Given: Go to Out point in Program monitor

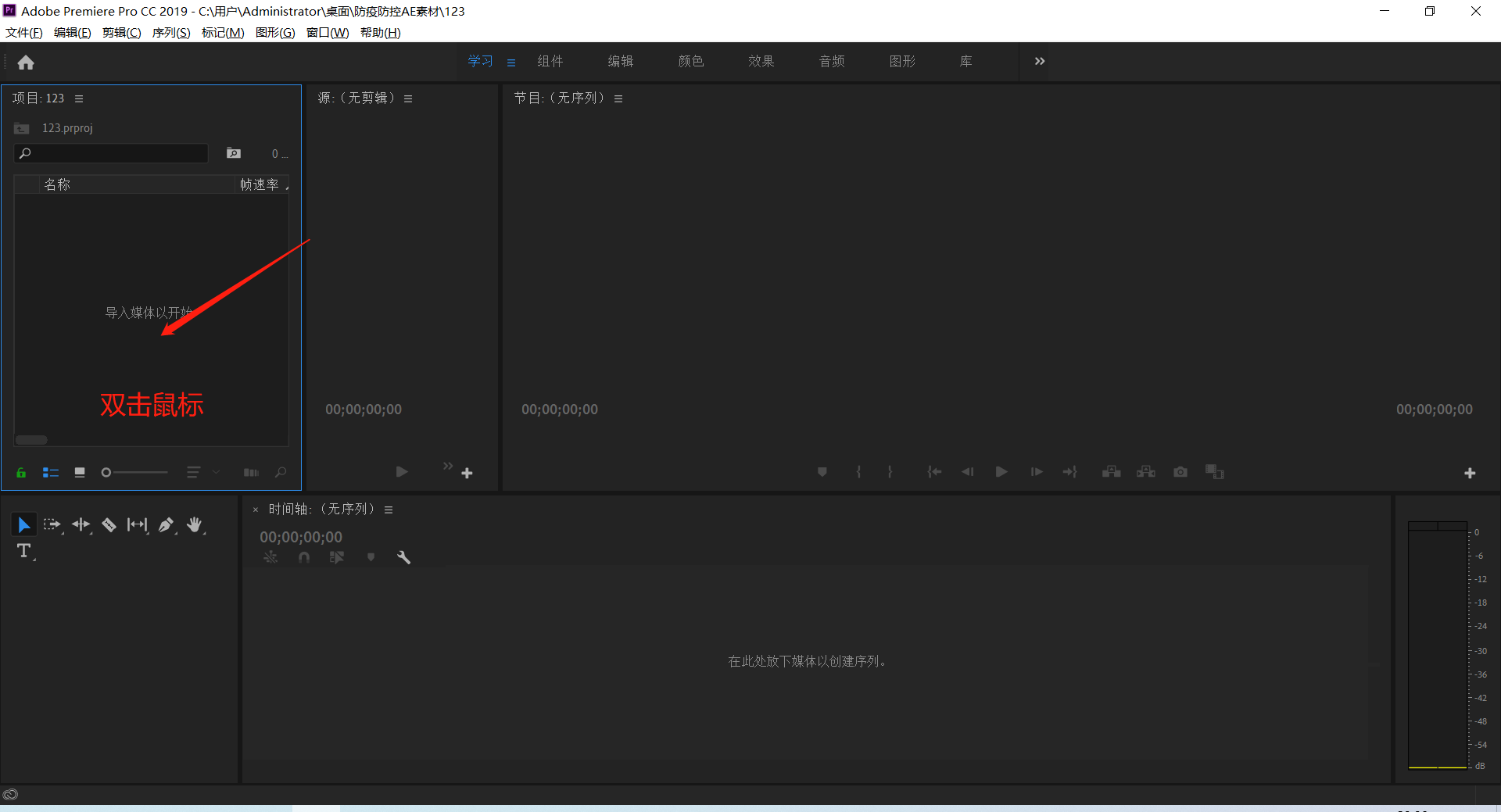Looking at the screenshot, I should tap(1070, 472).
